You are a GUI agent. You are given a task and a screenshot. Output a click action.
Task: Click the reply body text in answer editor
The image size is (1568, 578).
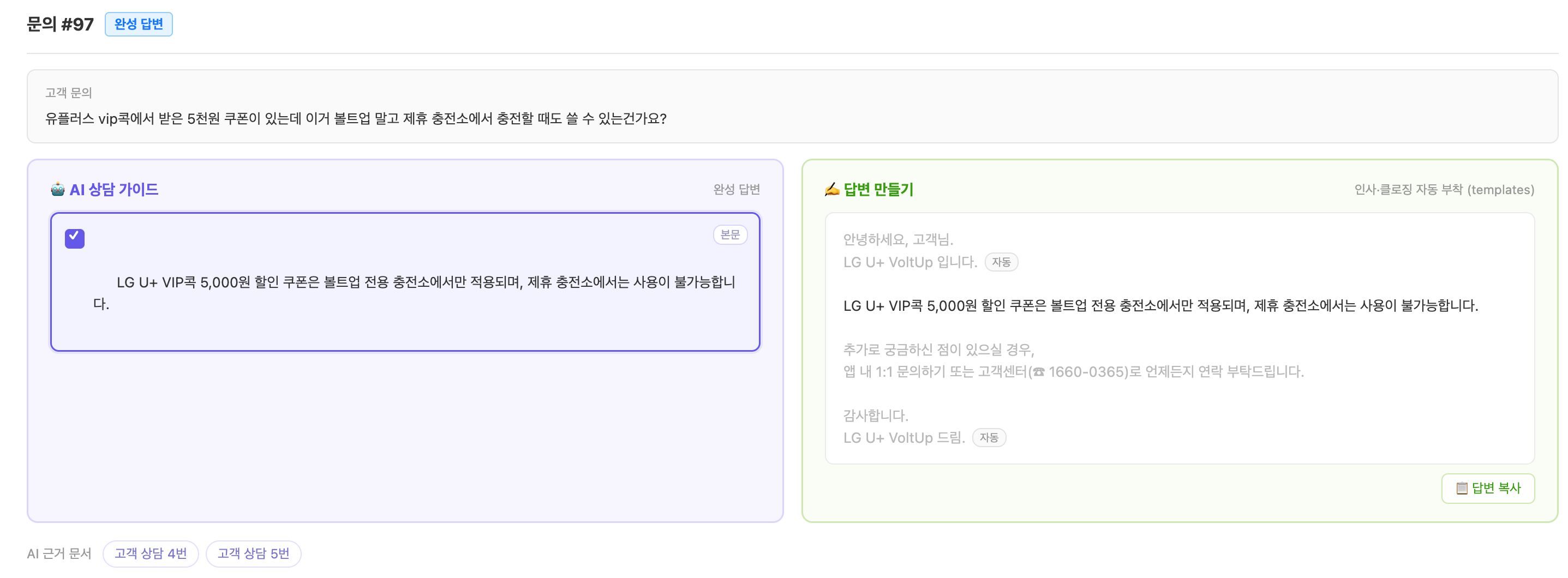coord(1160,305)
